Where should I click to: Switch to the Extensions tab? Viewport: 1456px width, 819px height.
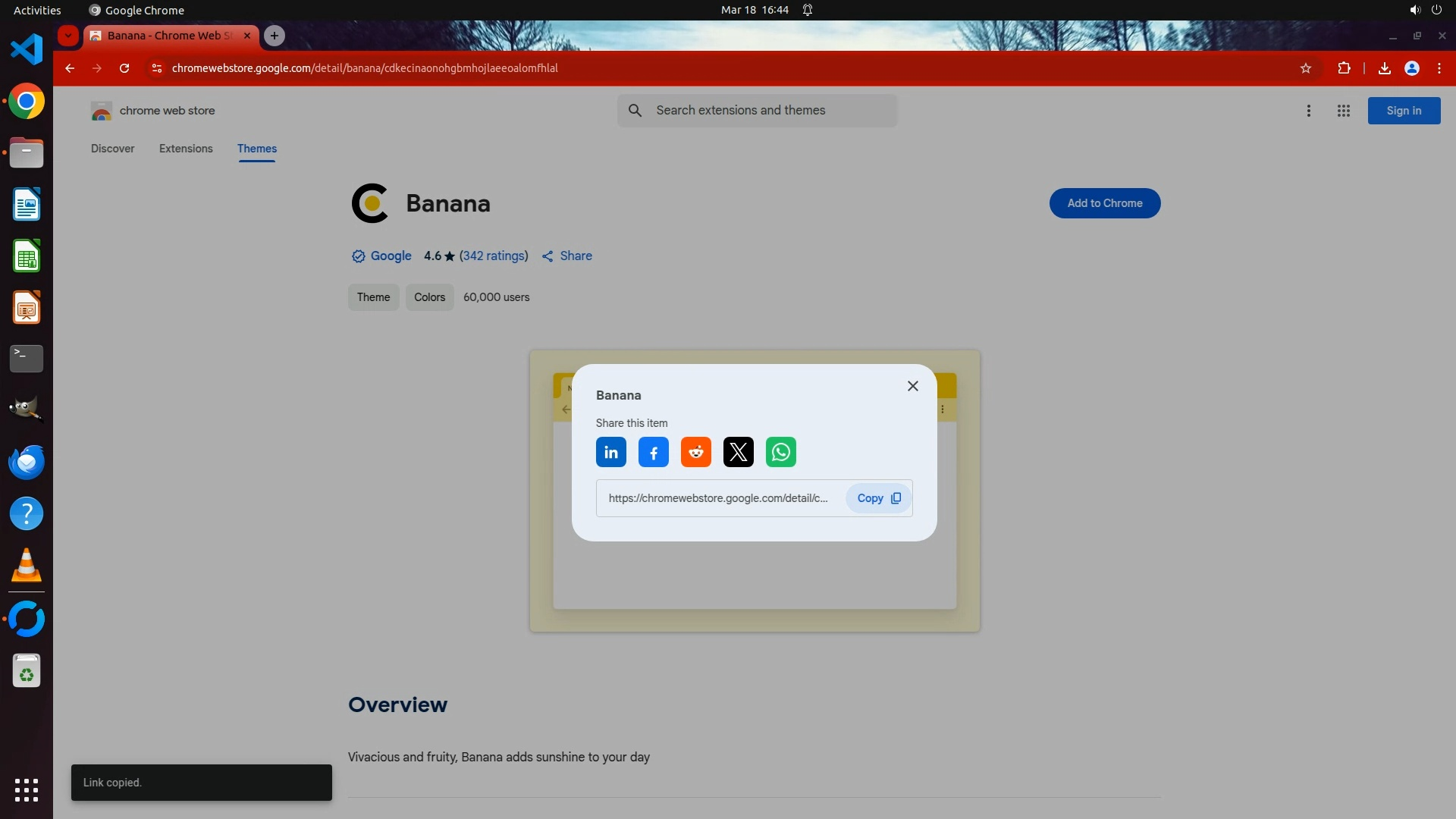pos(186,149)
